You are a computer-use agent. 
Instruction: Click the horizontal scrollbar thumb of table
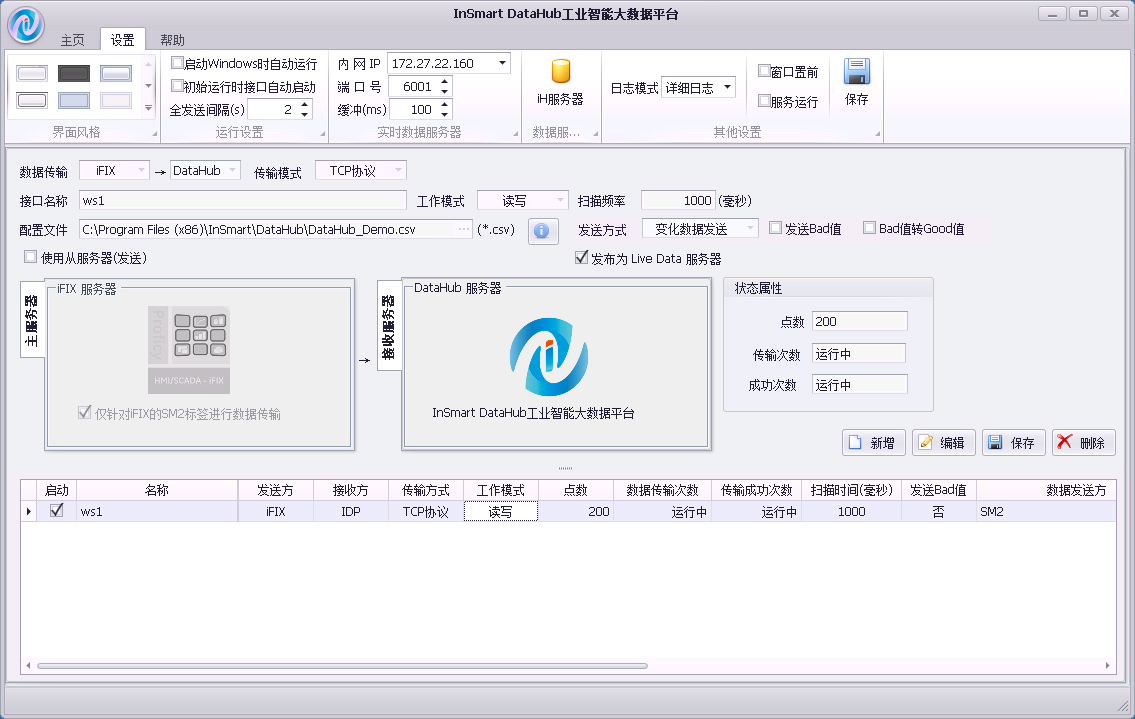342,665
